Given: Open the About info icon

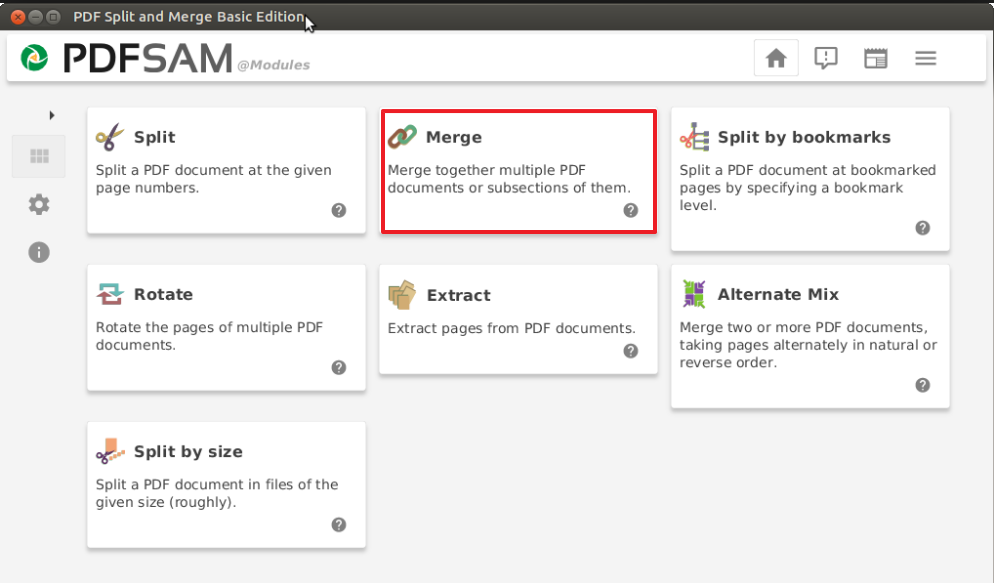Looking at the screenshot, I should click(39, 252).
